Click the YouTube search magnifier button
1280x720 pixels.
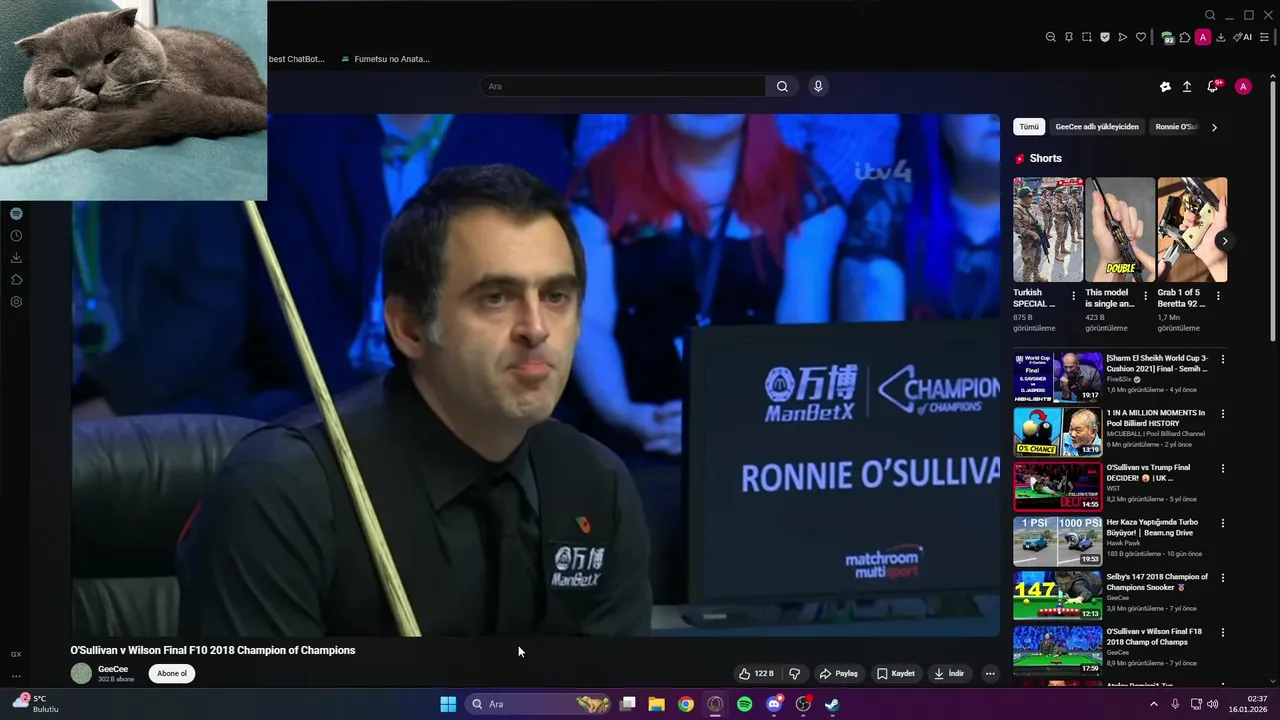tap(782, 87)
